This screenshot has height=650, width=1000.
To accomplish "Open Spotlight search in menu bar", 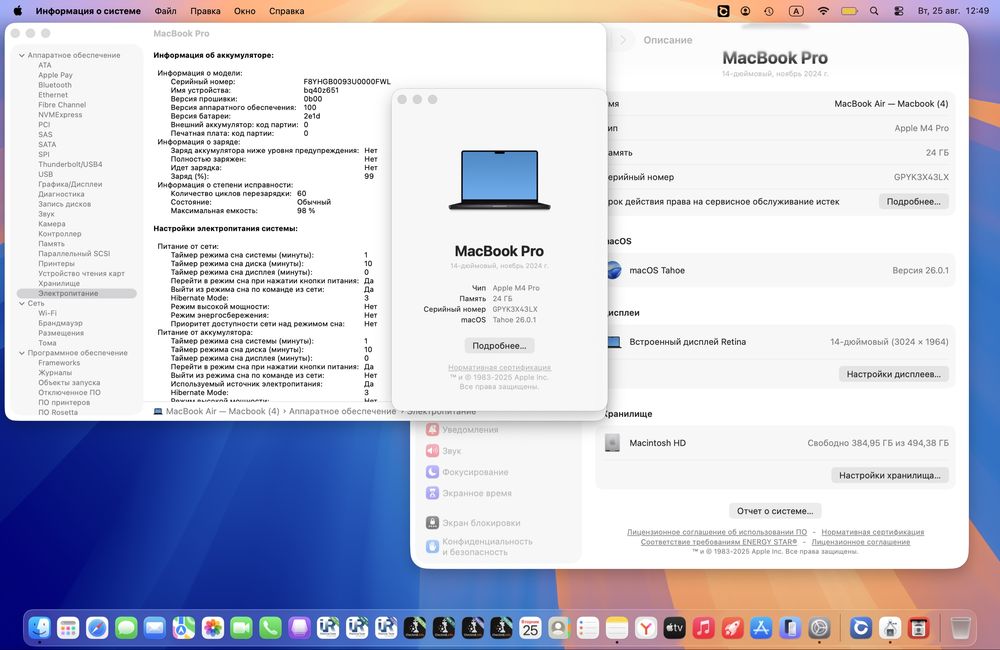I will pyautogui.click(x=874, y=11).
